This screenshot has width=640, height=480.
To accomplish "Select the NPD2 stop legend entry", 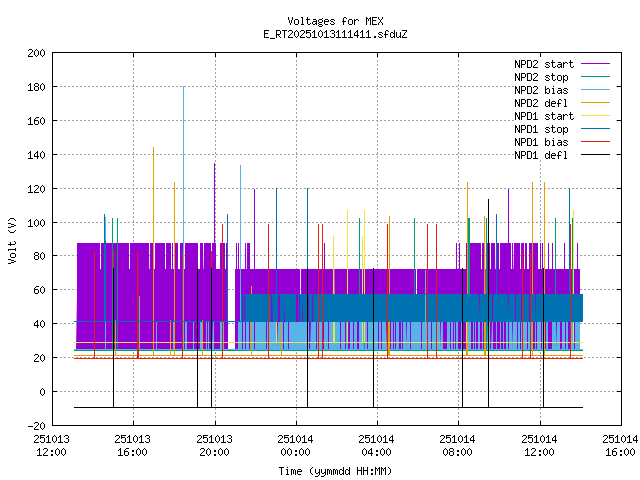I will pos(541,77).
